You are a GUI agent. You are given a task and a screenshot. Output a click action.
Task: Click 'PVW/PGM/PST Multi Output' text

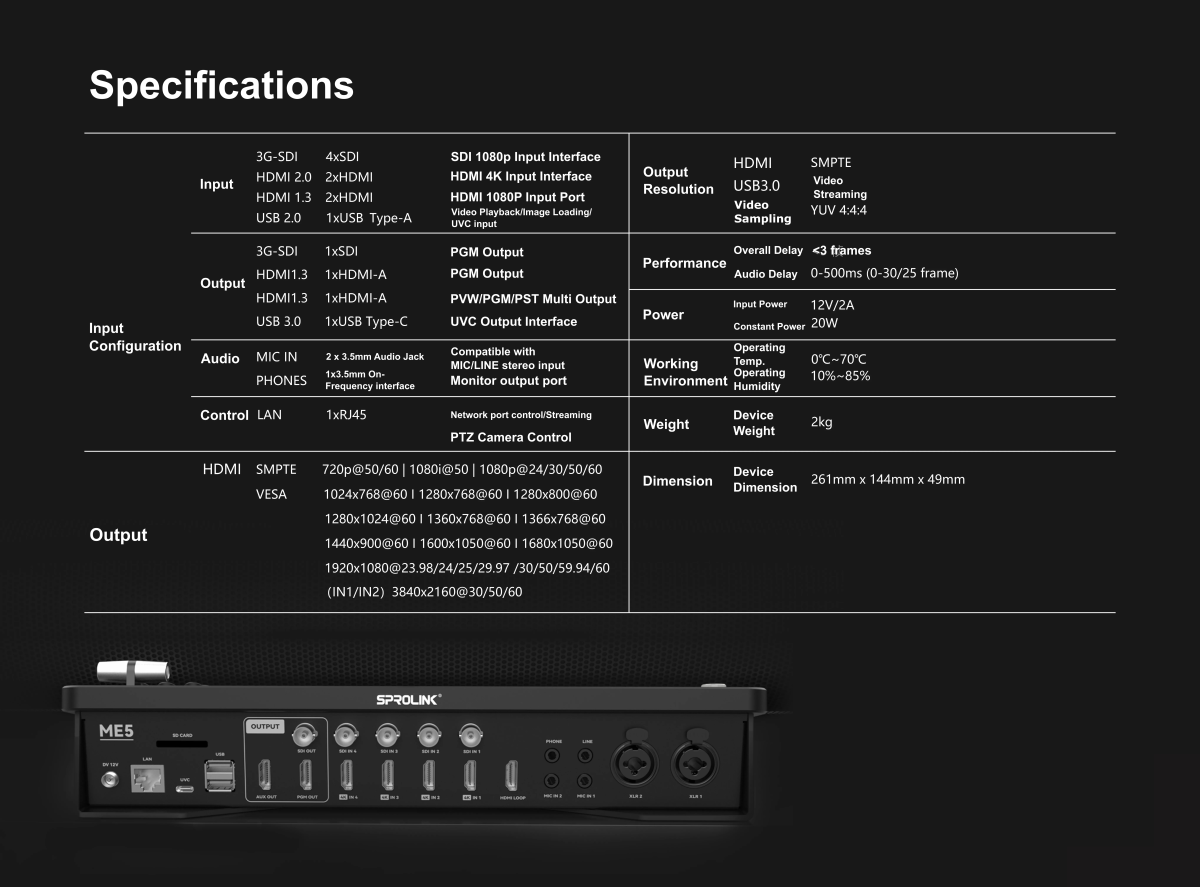click(x=533, y=299)
